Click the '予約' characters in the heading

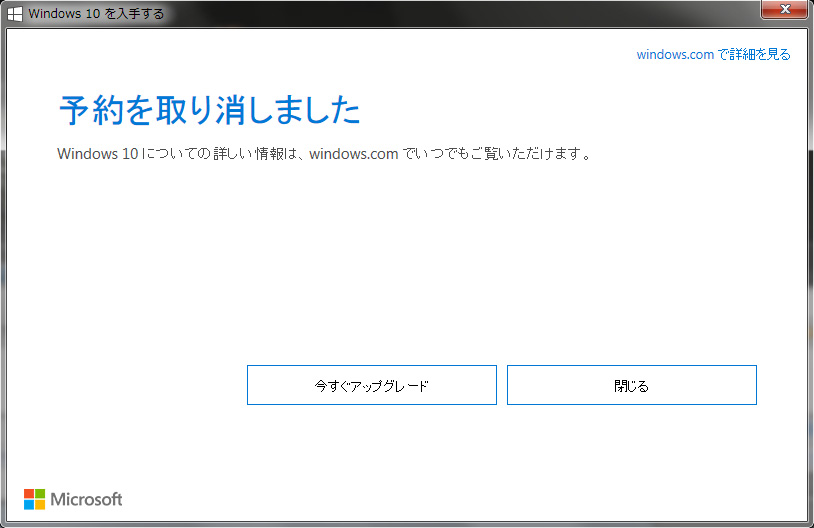(89, 110)
